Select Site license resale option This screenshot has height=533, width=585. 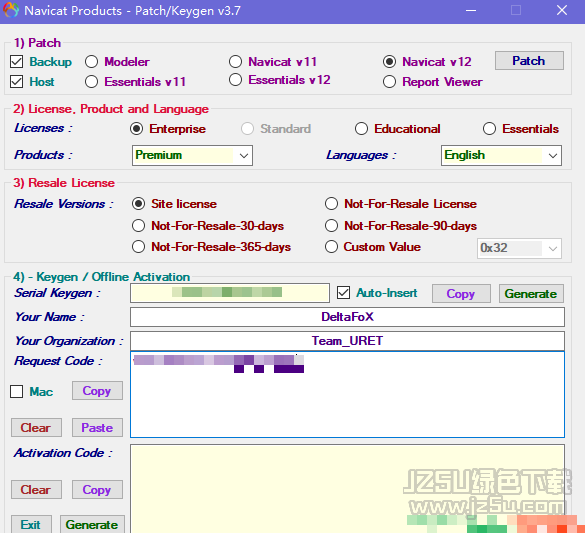point(138,204)
